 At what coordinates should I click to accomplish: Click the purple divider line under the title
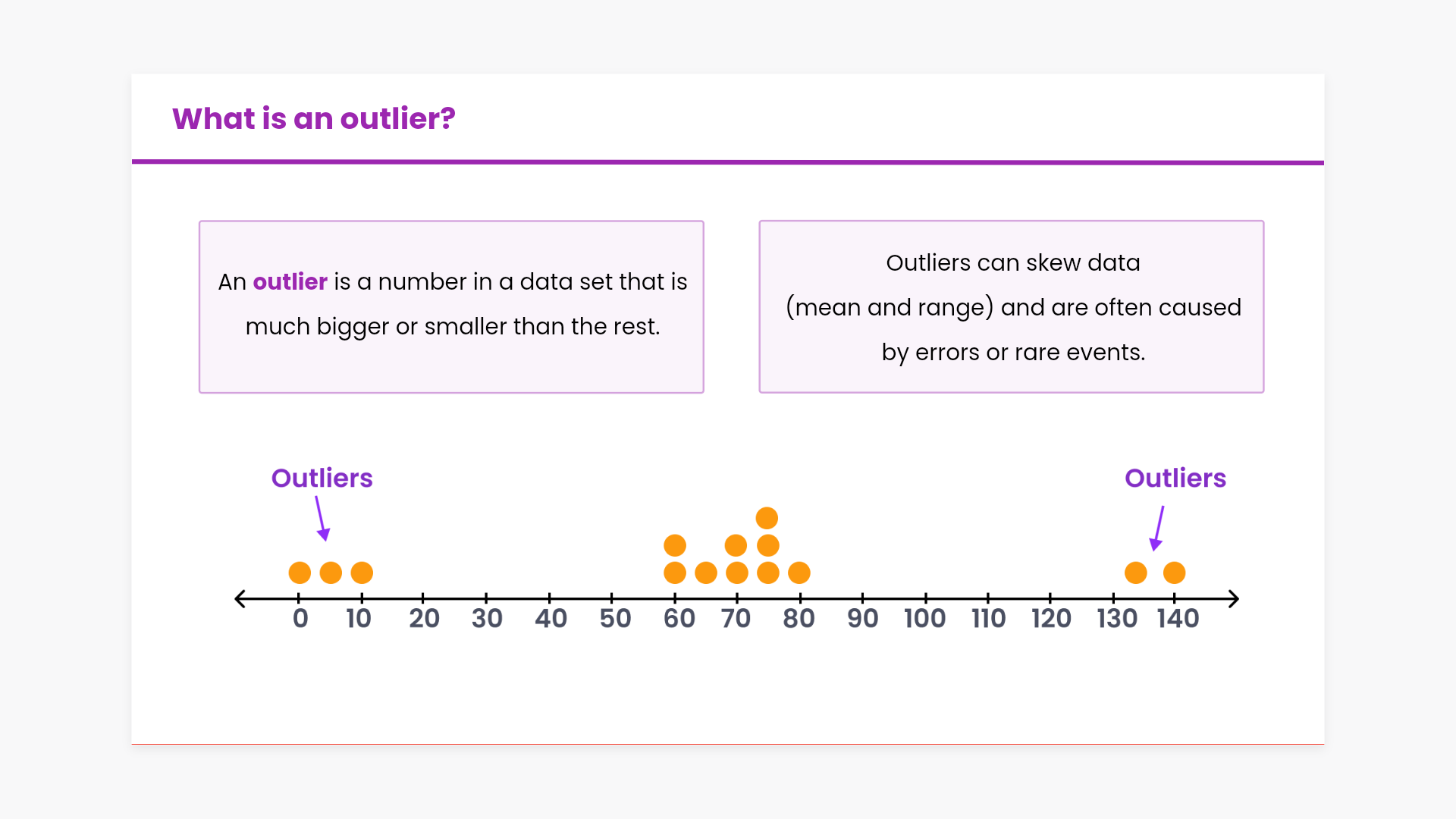tap(728, 162)
